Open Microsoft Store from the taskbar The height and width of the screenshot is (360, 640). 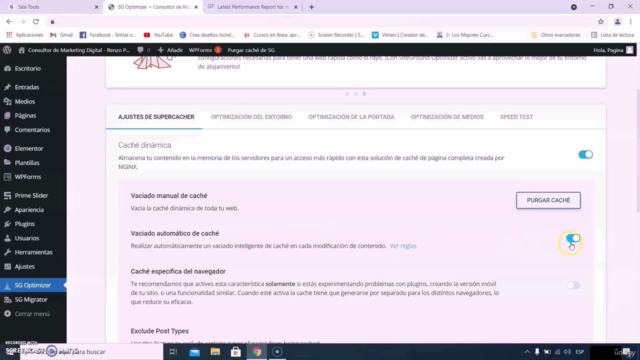click(236, 351)
